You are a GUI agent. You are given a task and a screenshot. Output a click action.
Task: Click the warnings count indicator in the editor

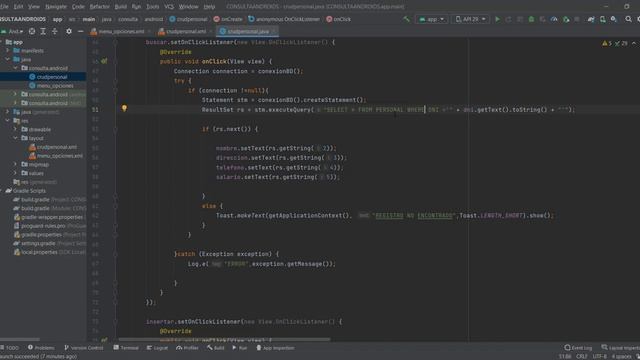tap(607, 43)
